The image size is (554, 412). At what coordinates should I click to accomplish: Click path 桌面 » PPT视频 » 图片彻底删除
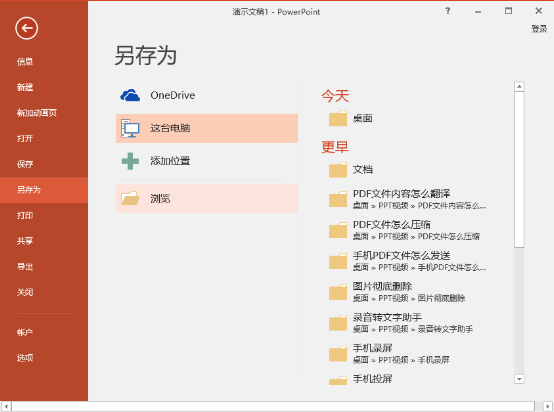409,298
